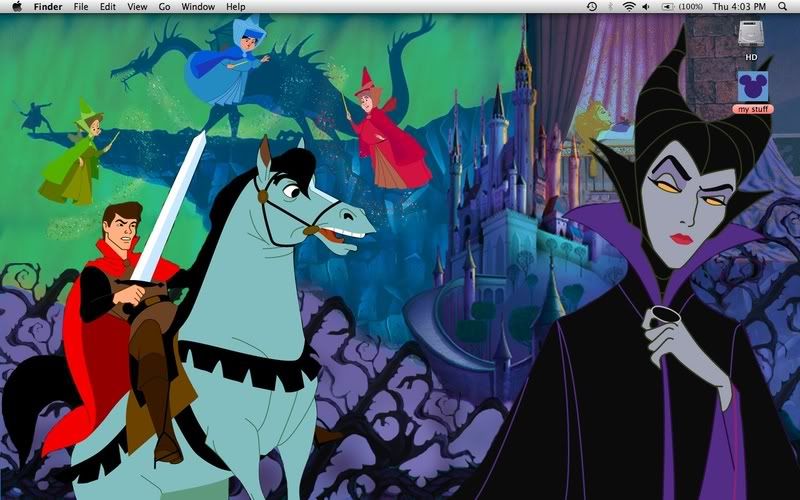The width and height of the screenshot is (800, 500).
Task: Open the Apple menu
Action: [16, 6]
